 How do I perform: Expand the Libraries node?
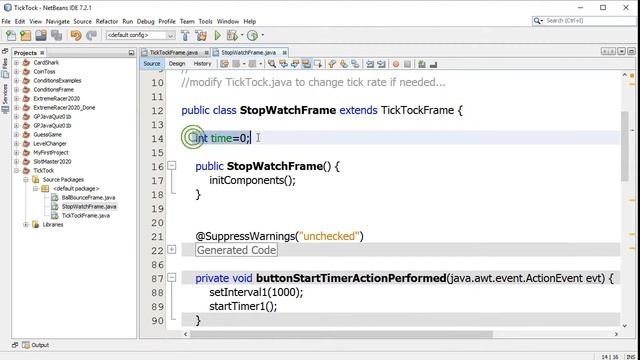[26, 224]
